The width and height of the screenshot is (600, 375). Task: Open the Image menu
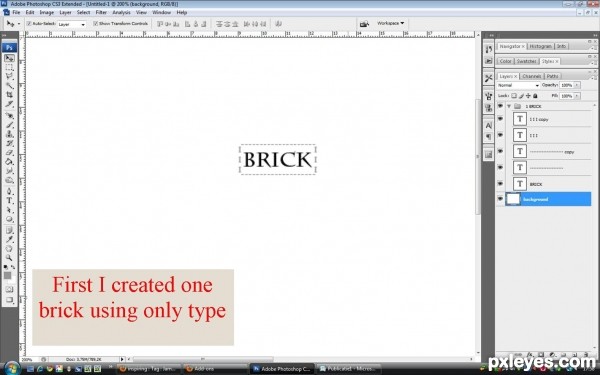coord(47,13)
